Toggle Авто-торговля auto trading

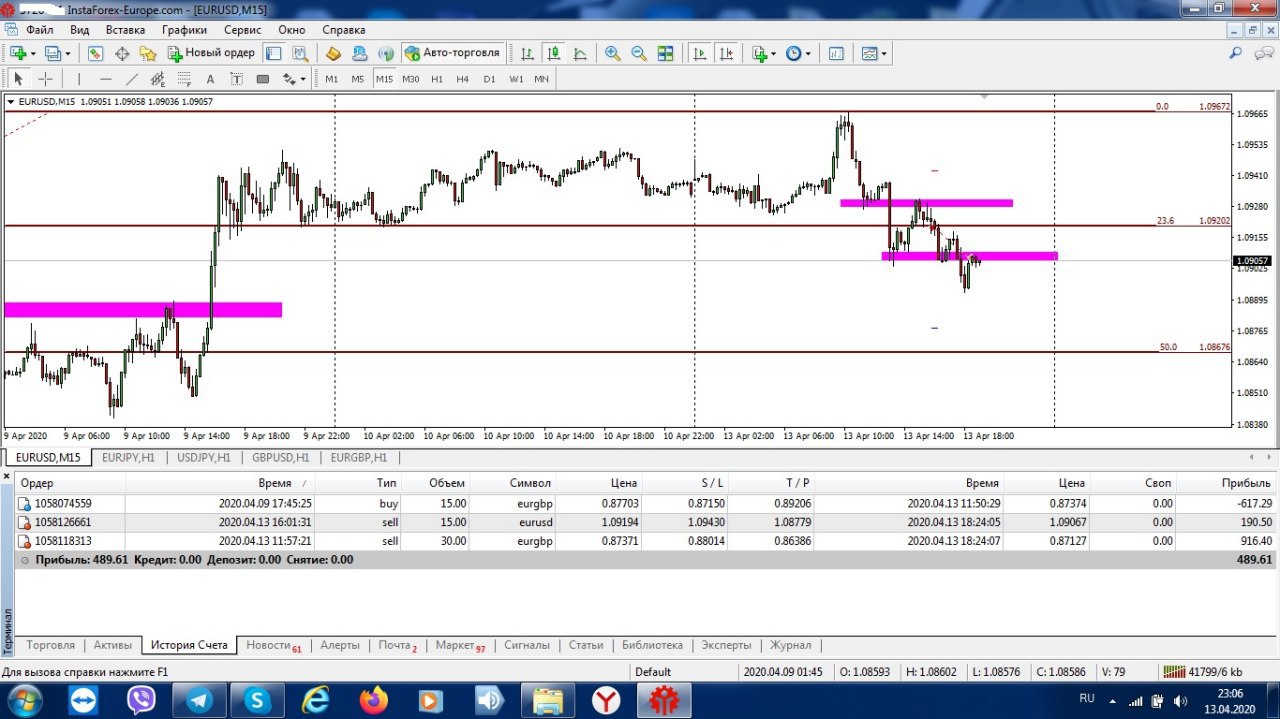[x=453, y=53]
